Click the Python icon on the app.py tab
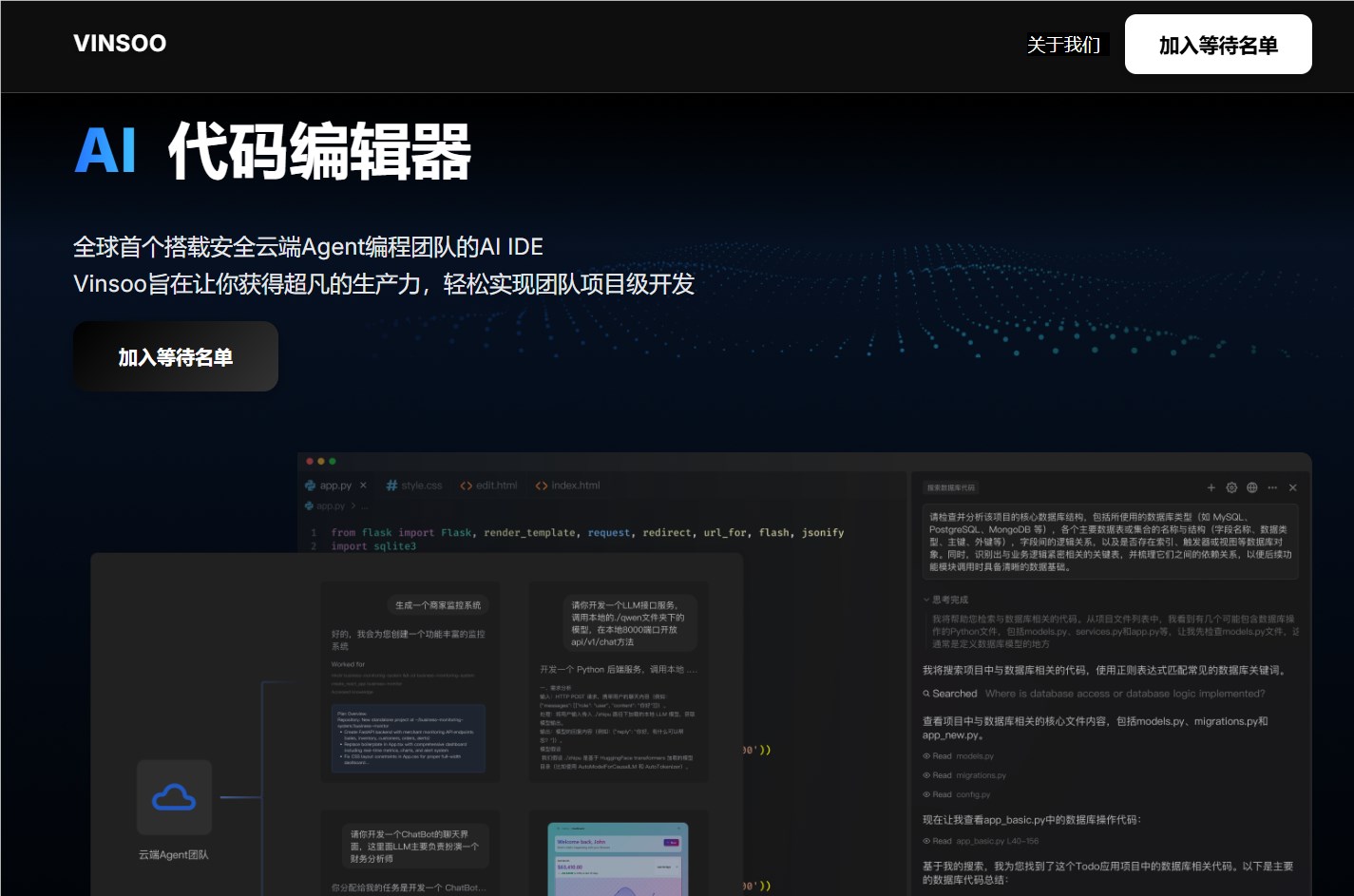Viewport: 1354px width, 896px height. point(311,486)
